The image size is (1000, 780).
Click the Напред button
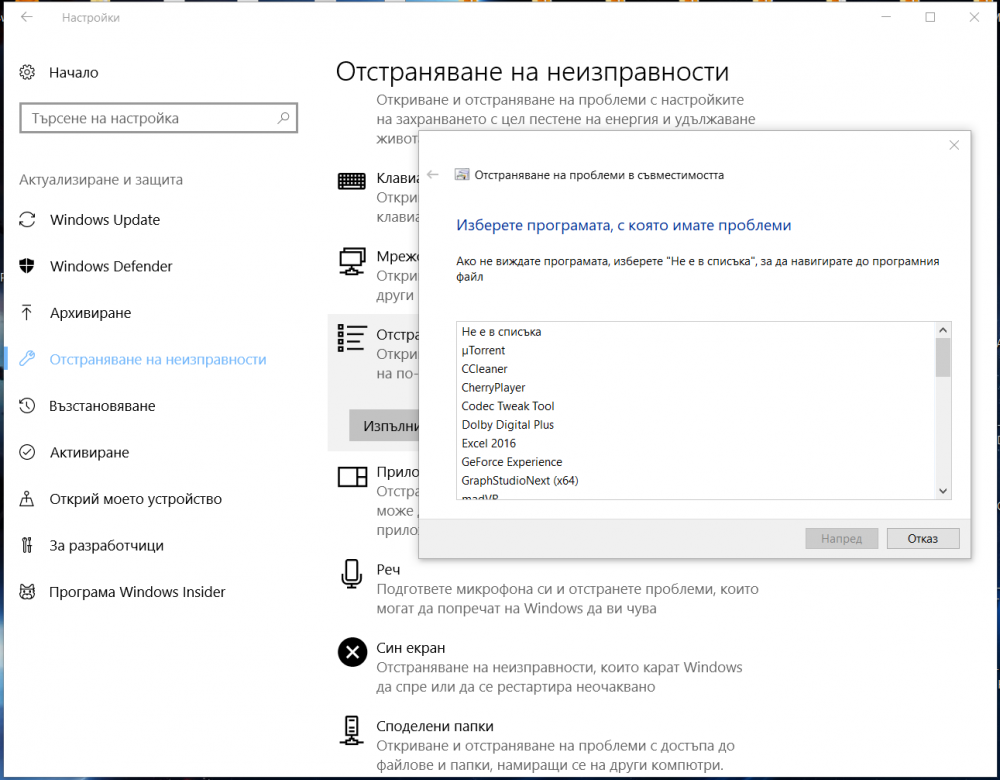[x=841, y=538]
